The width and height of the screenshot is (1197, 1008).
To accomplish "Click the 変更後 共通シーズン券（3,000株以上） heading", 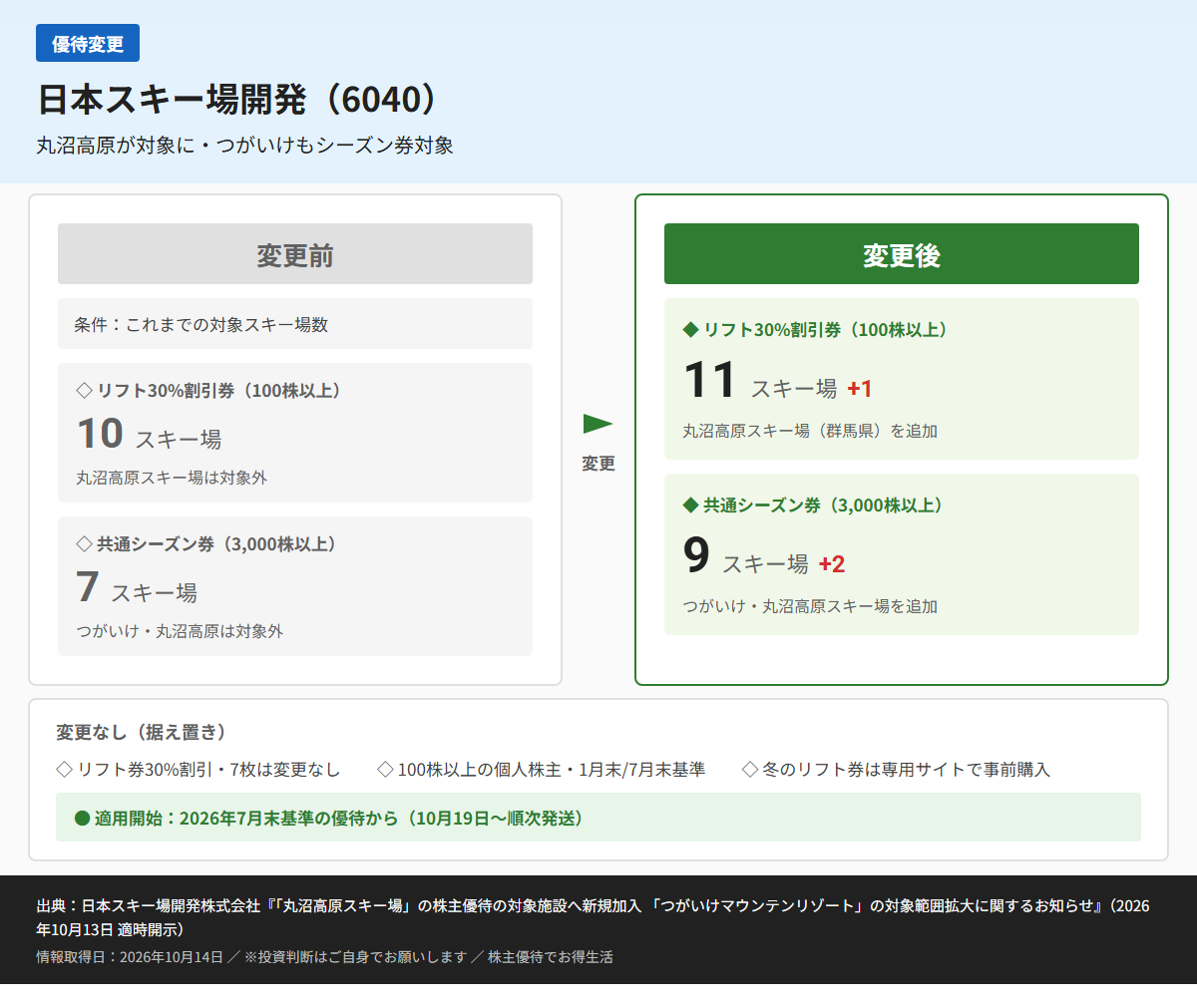I will point(816,505).
